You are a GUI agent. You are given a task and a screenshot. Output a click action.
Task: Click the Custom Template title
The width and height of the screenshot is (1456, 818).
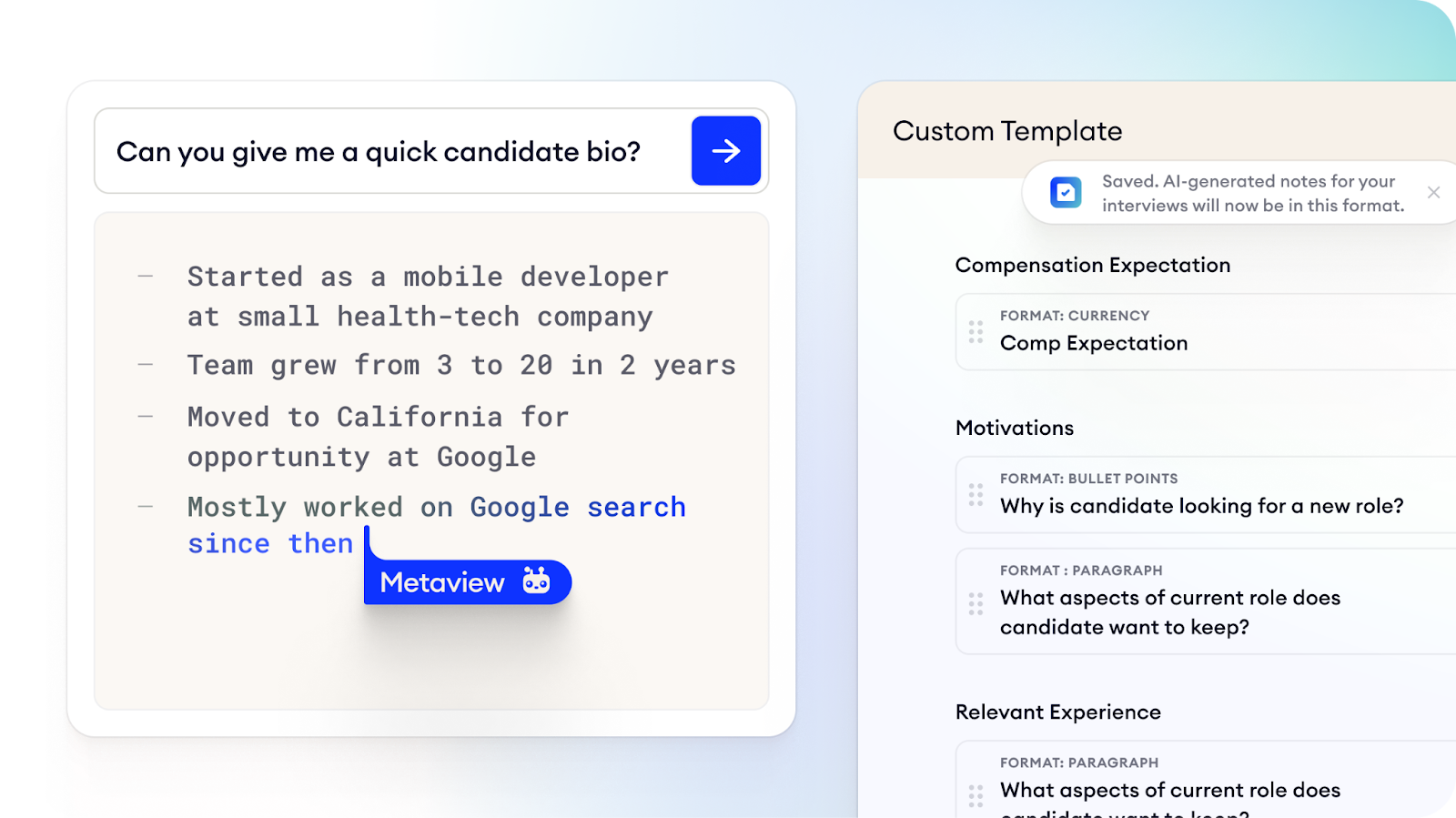tap(1007, 131)
